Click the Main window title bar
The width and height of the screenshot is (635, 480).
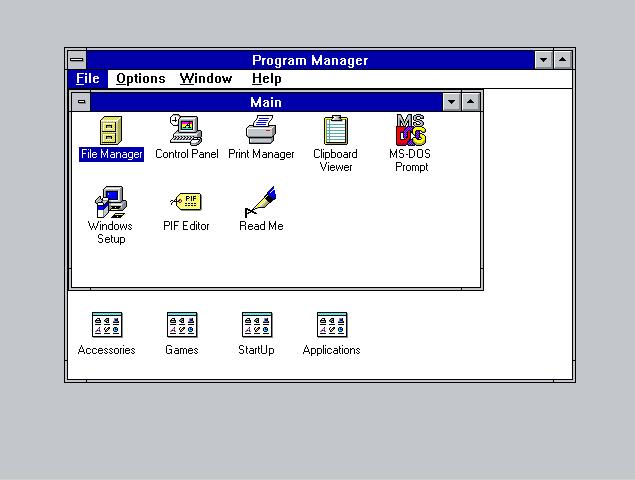(266, 102)
